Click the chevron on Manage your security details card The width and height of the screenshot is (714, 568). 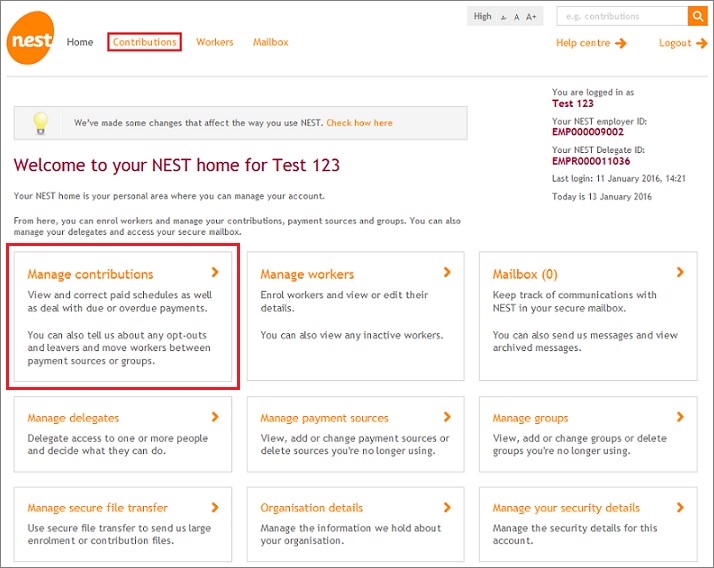680,507
